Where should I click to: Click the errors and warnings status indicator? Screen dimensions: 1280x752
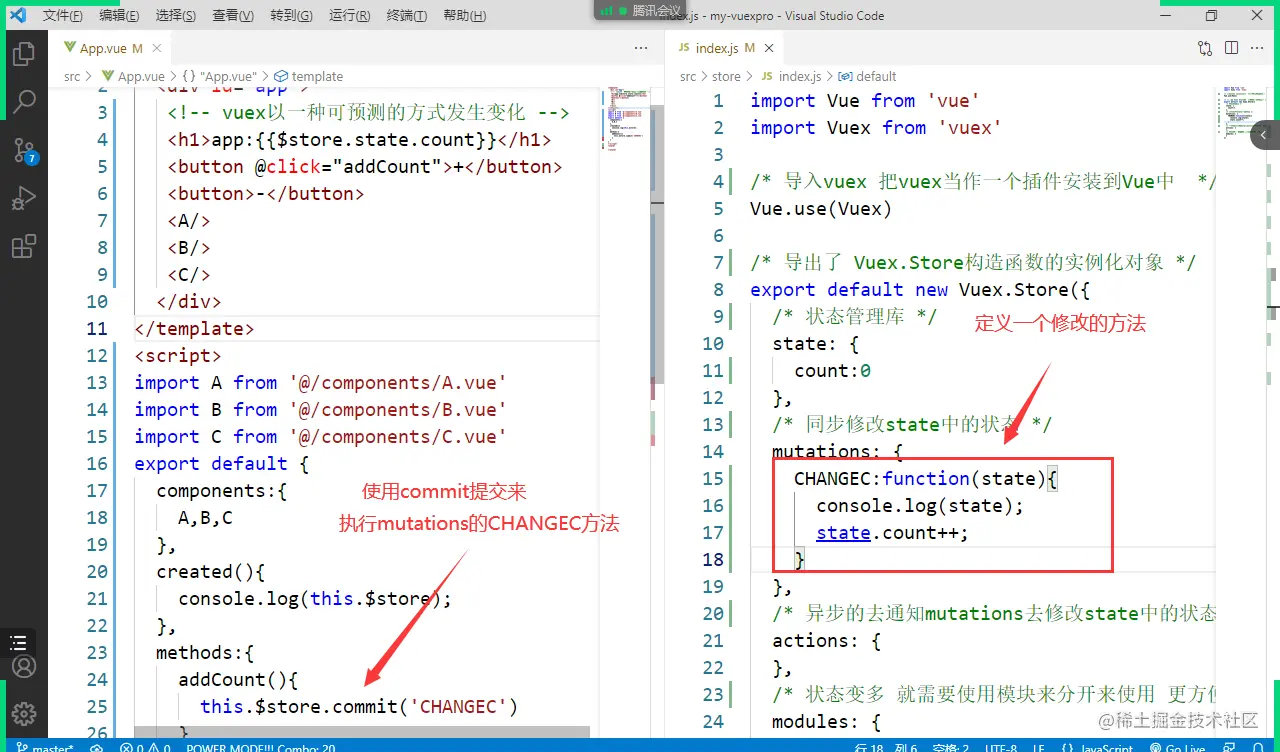(x=145, y=747)
